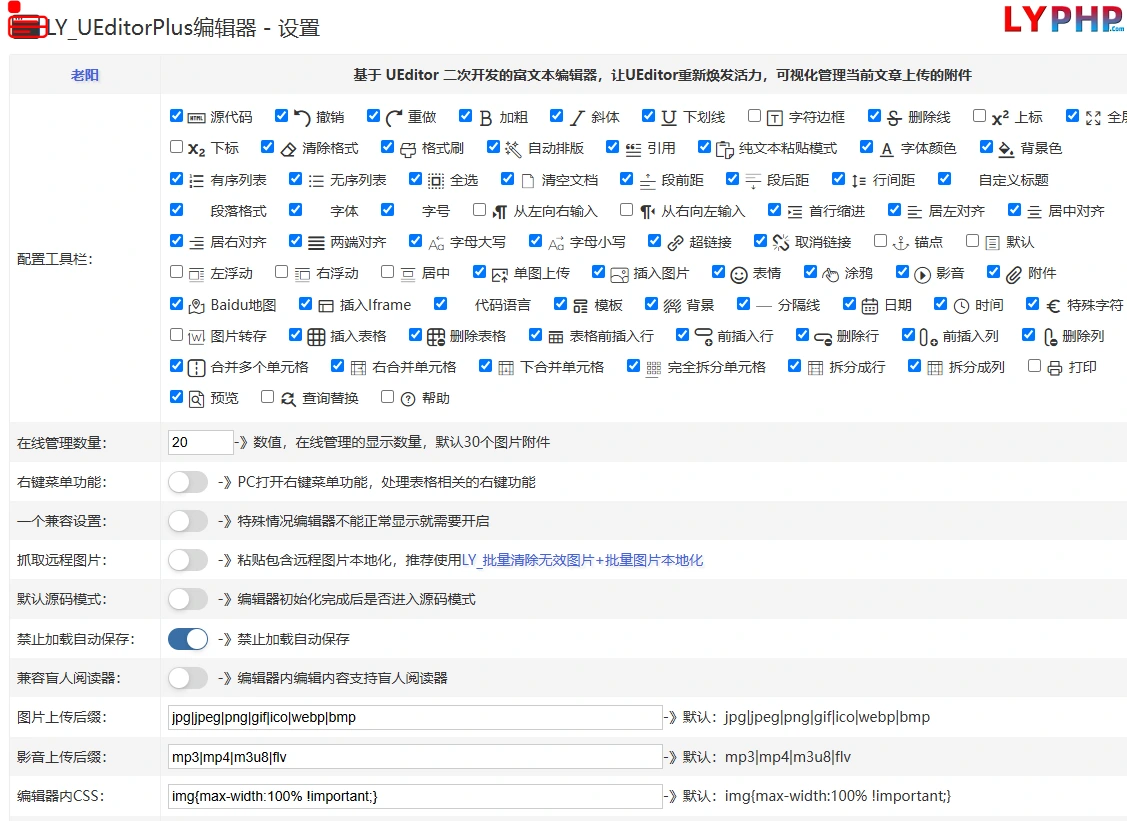Click the LYPHP logo
This screenshot has height=821, width=1127.
point(1064,20)
